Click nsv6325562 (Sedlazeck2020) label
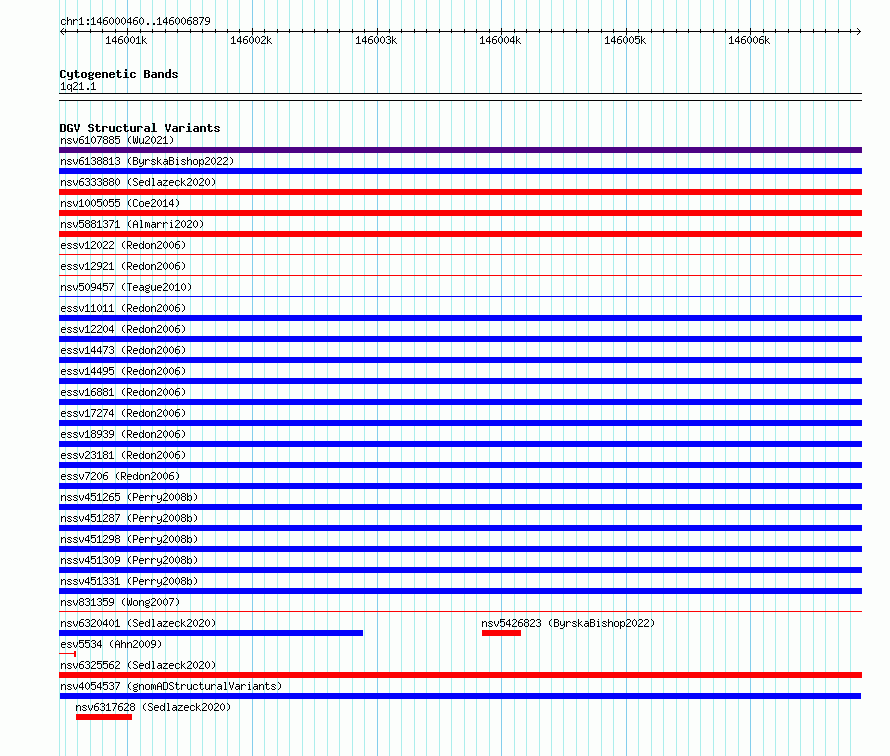This screenshot has height=756, width=890. point(138,665)
